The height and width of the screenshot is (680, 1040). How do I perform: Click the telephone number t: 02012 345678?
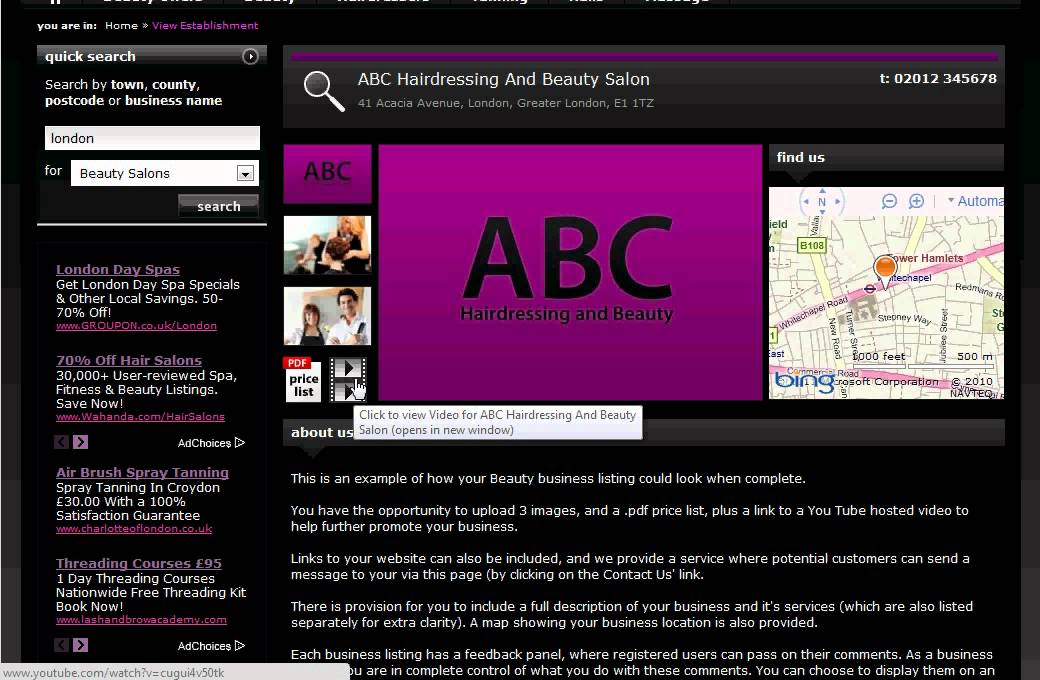point(938,78)
